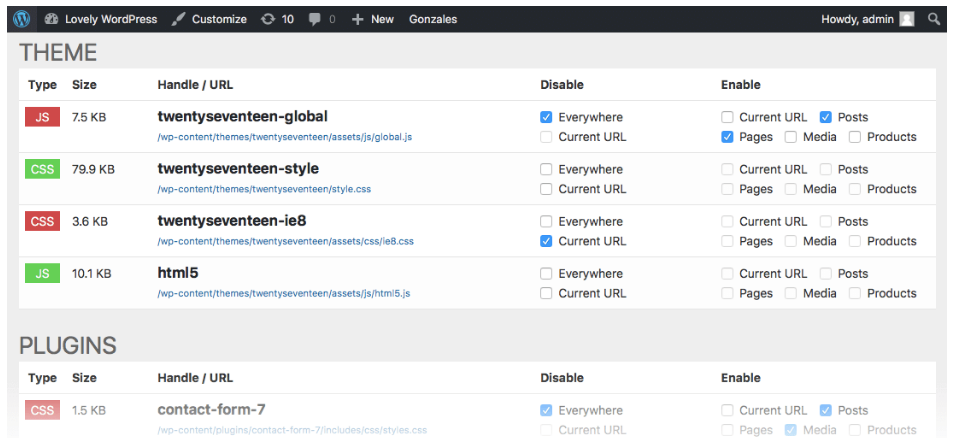Click the PLUGINS section heading
Viewport: 954px width, 438px height.
tap(68, 346)
